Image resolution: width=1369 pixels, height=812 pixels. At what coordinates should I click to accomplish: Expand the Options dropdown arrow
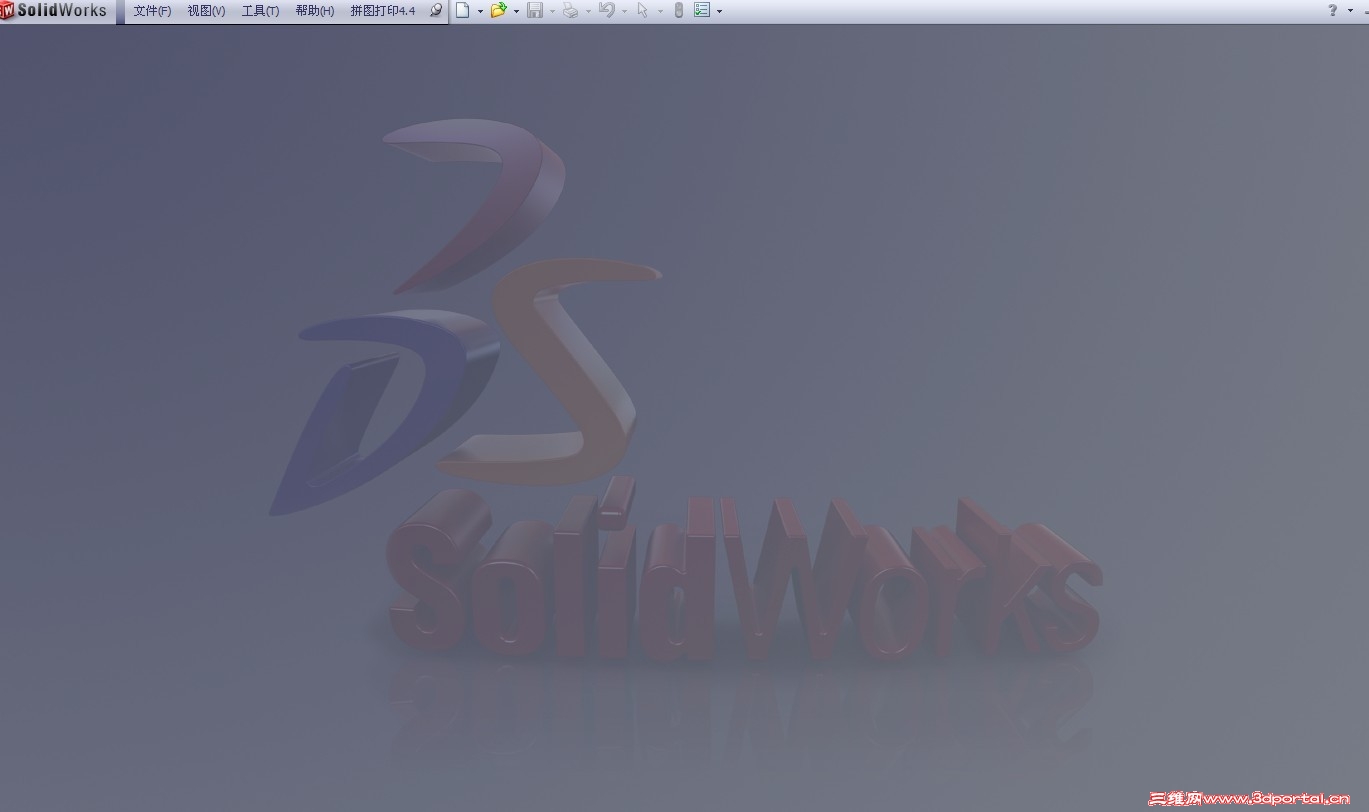click(719, 12)
